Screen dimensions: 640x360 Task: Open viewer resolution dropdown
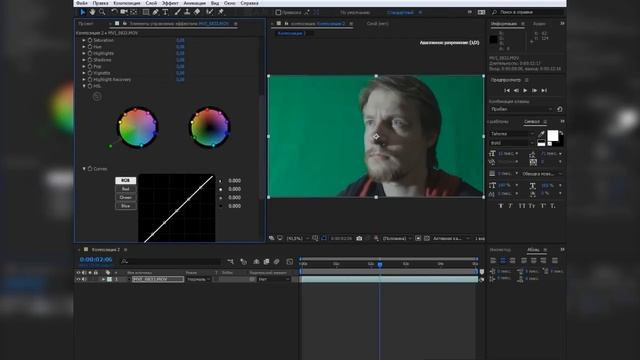click(x=397, y=238)
